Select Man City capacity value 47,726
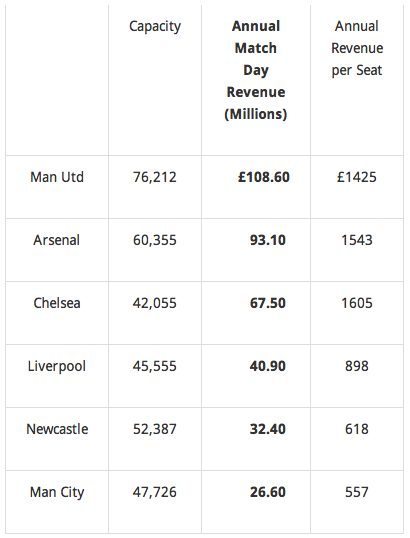The width and height of the screenshot is (410, 538). pyautogui.click(x=155, y=492)
